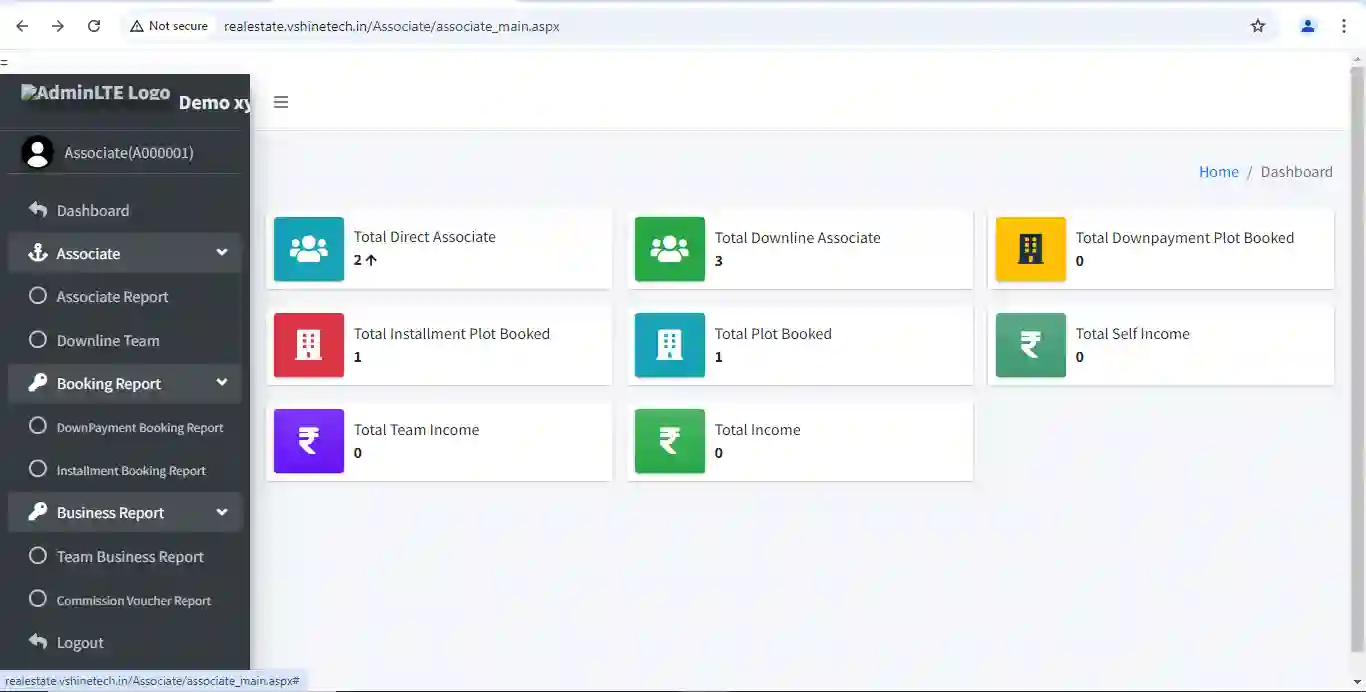Viewport: 1366px width, 692px height.
Task: Collapse the Associate menu chevron
Action: 222,253
